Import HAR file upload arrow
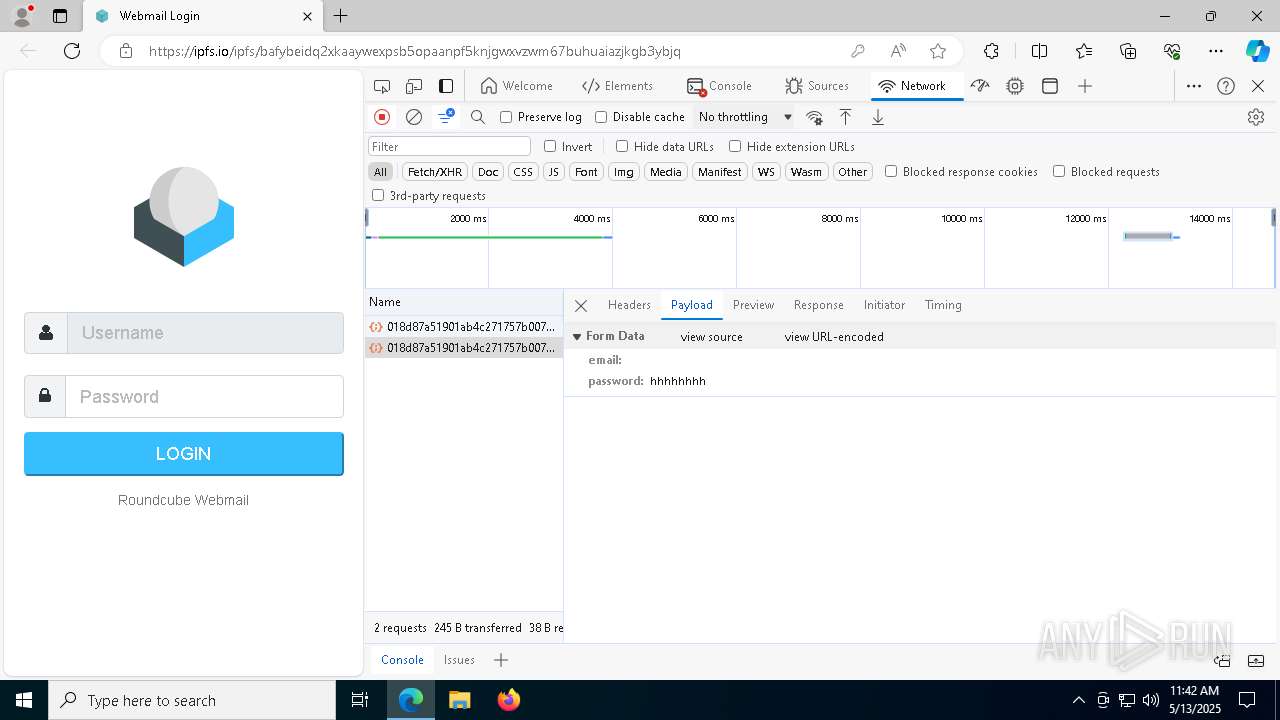 pos(845,117)
